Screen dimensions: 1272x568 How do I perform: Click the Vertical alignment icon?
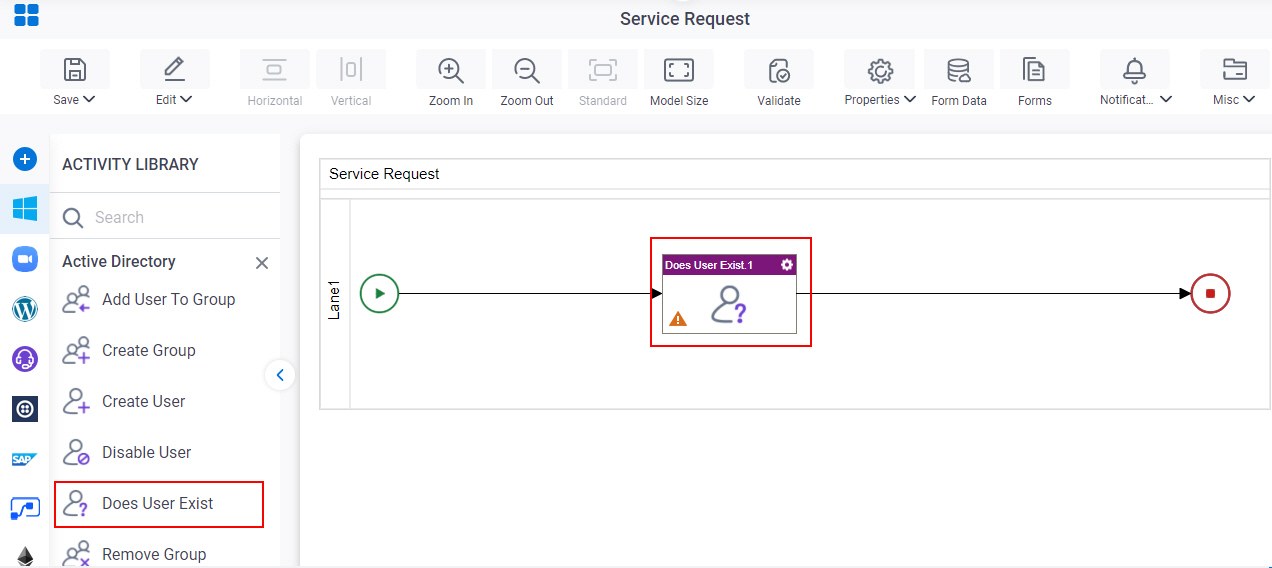point(351,69)
